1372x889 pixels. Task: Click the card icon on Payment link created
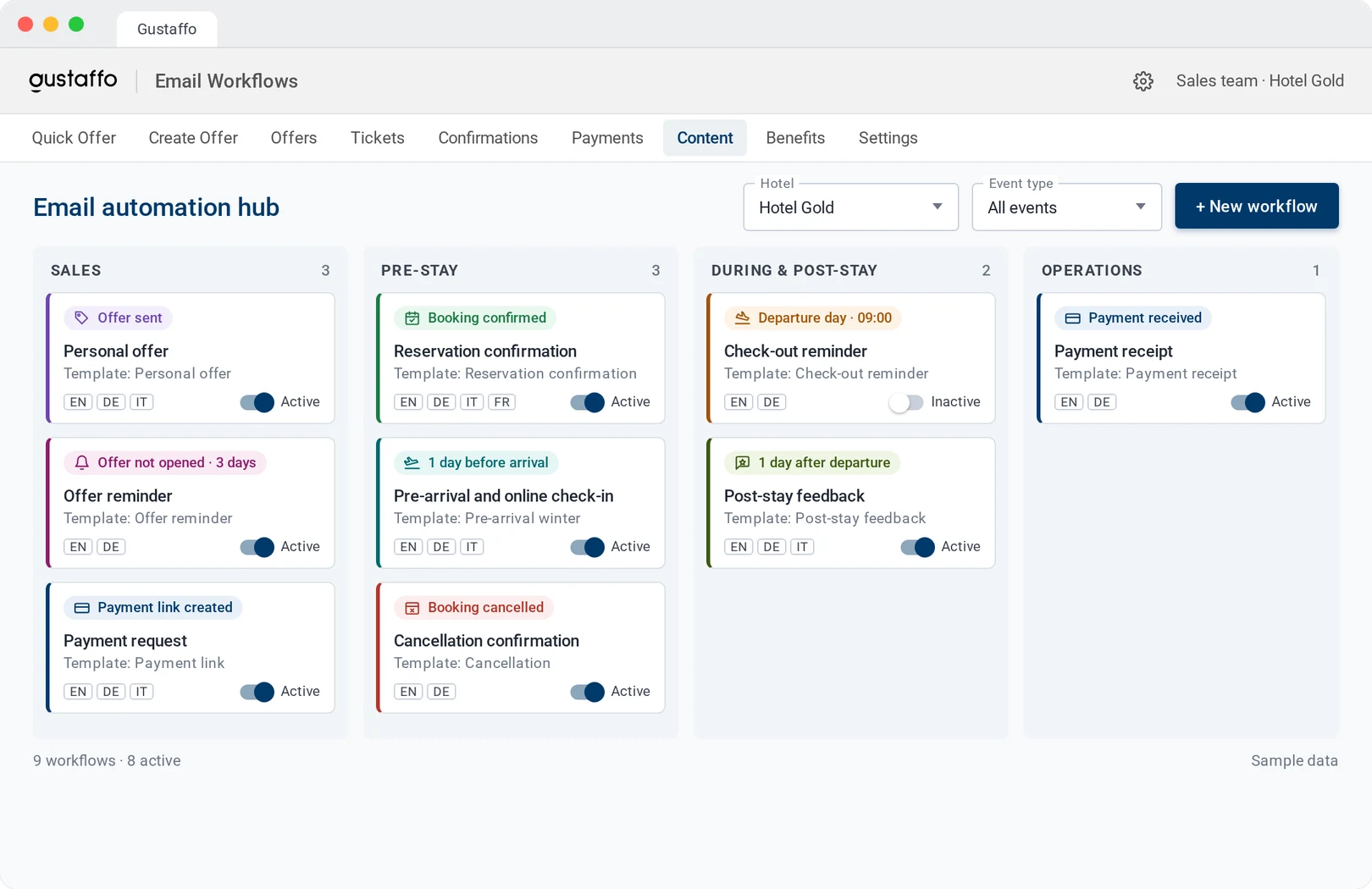[x=81, y=608]
